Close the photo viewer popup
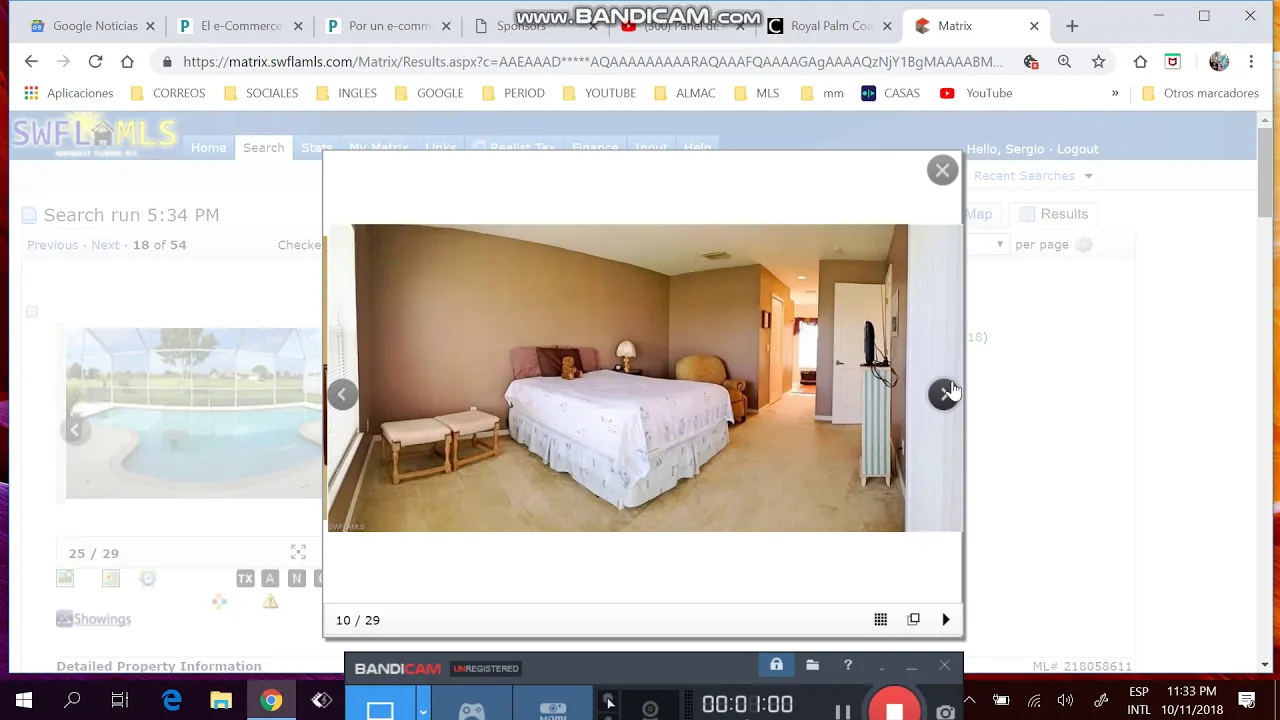The image size is (1280, 720). (942, 170)
